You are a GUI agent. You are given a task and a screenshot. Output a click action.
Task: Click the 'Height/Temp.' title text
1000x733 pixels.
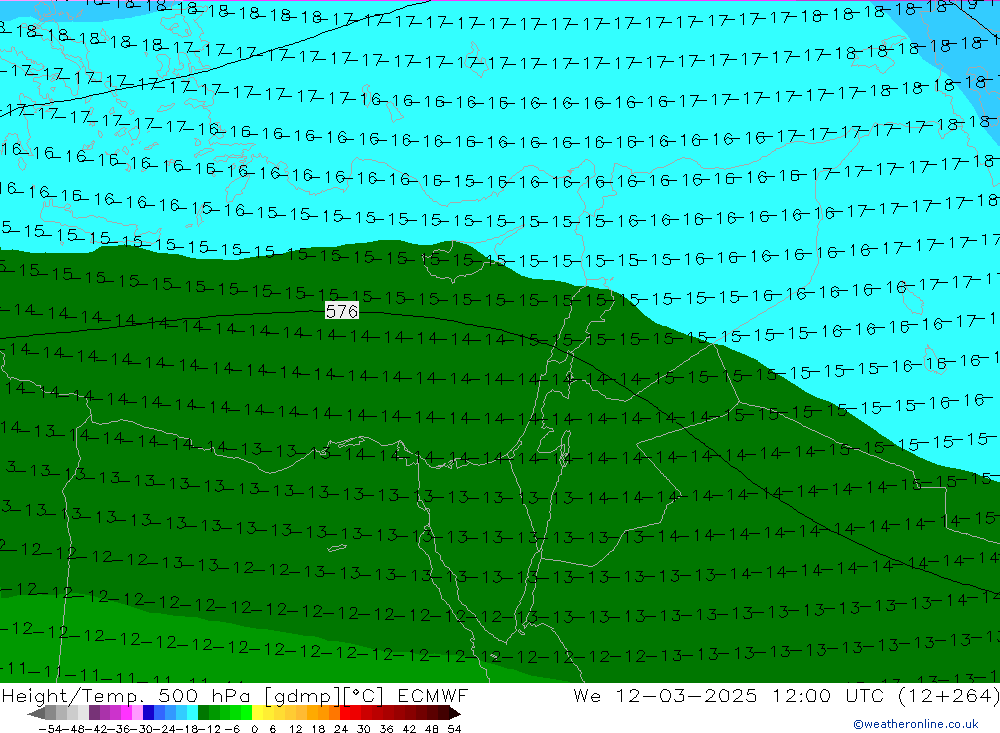click(73, 696)
